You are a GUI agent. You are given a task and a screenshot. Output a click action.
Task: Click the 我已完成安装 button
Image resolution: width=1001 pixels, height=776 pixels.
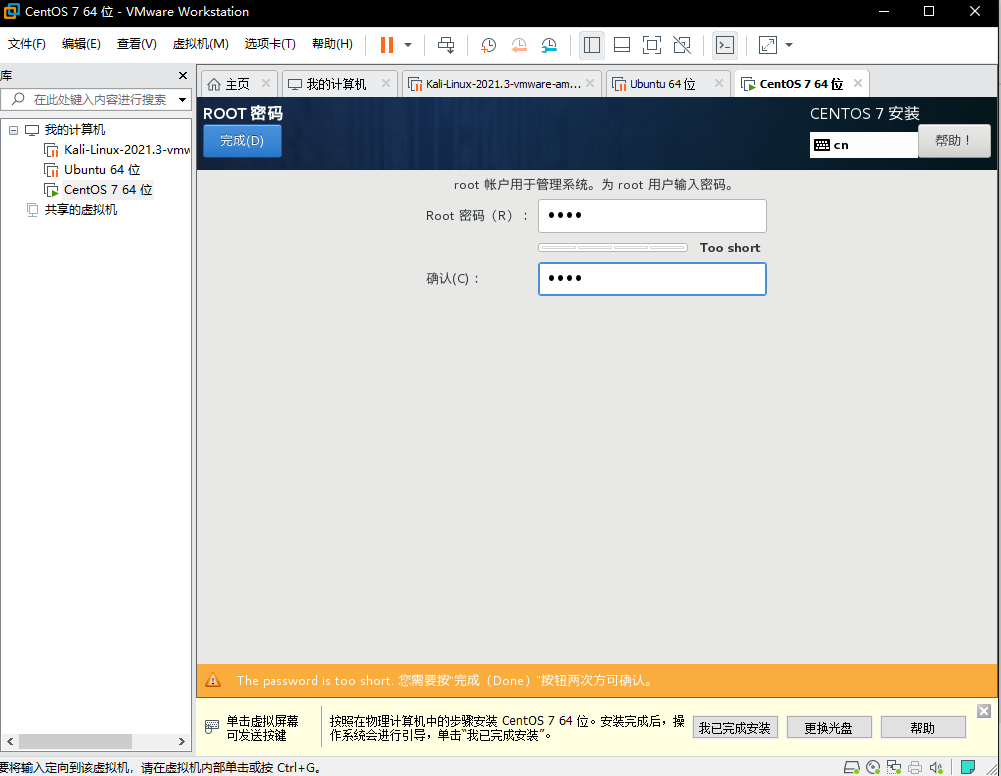(735, 727)
